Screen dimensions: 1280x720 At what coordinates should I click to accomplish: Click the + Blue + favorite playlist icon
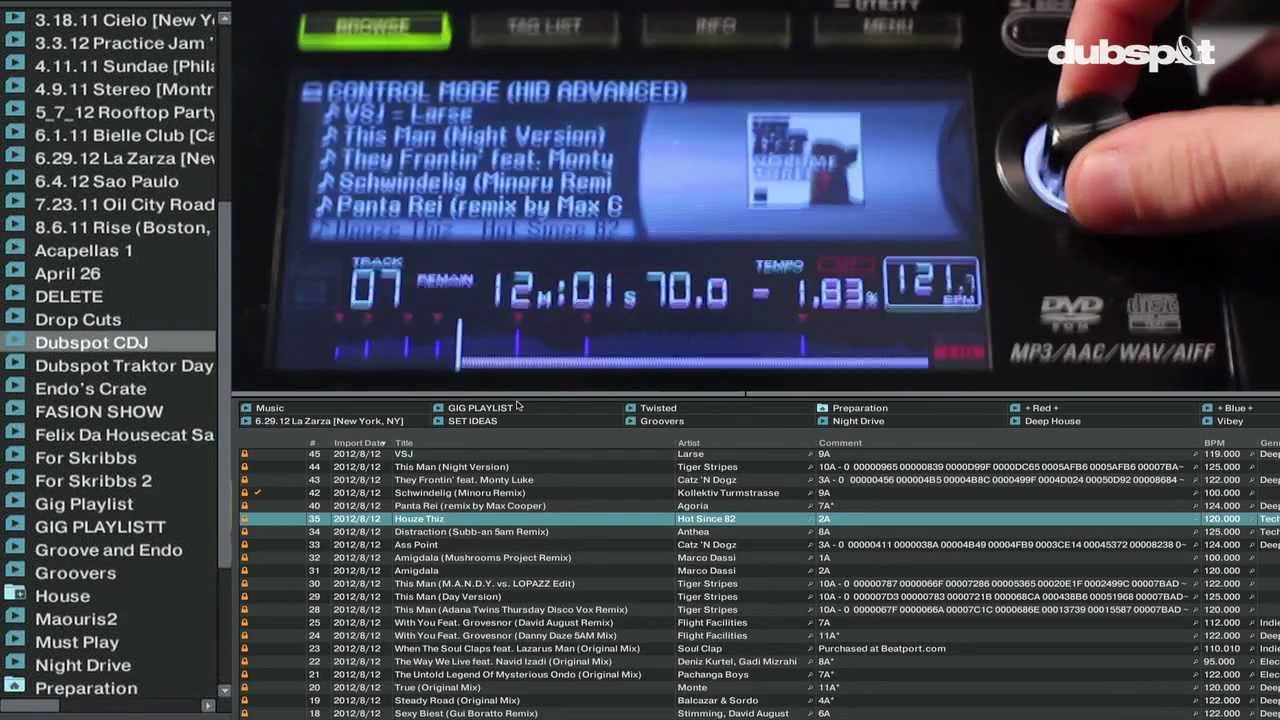point(1207,408)
